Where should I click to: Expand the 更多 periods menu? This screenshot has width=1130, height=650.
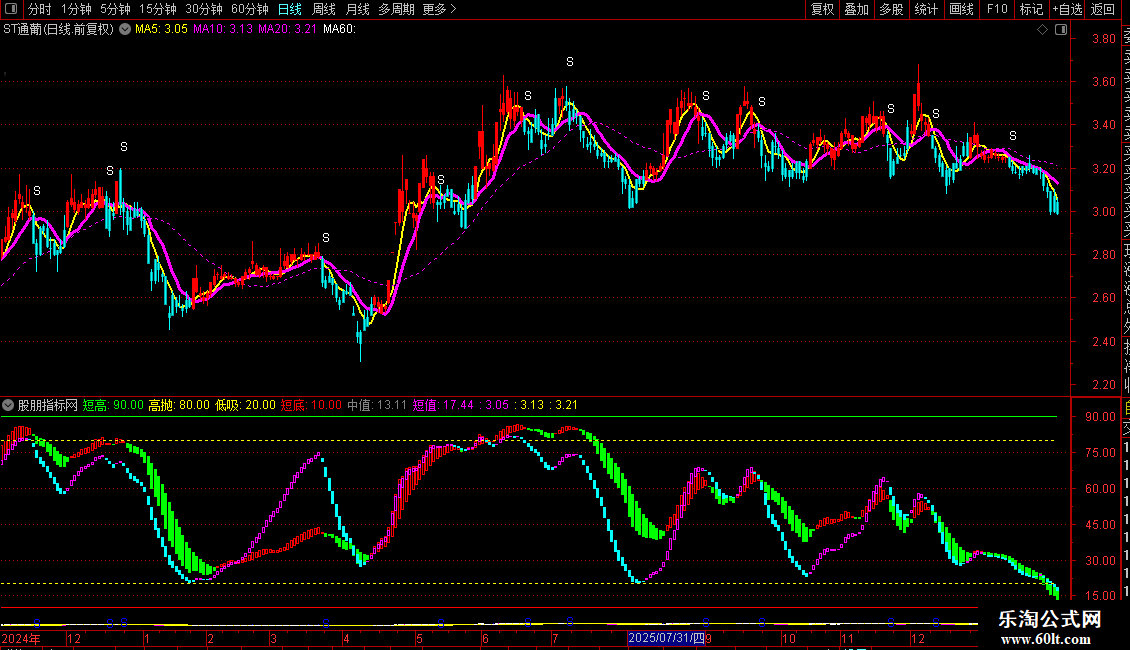[439, 9]
